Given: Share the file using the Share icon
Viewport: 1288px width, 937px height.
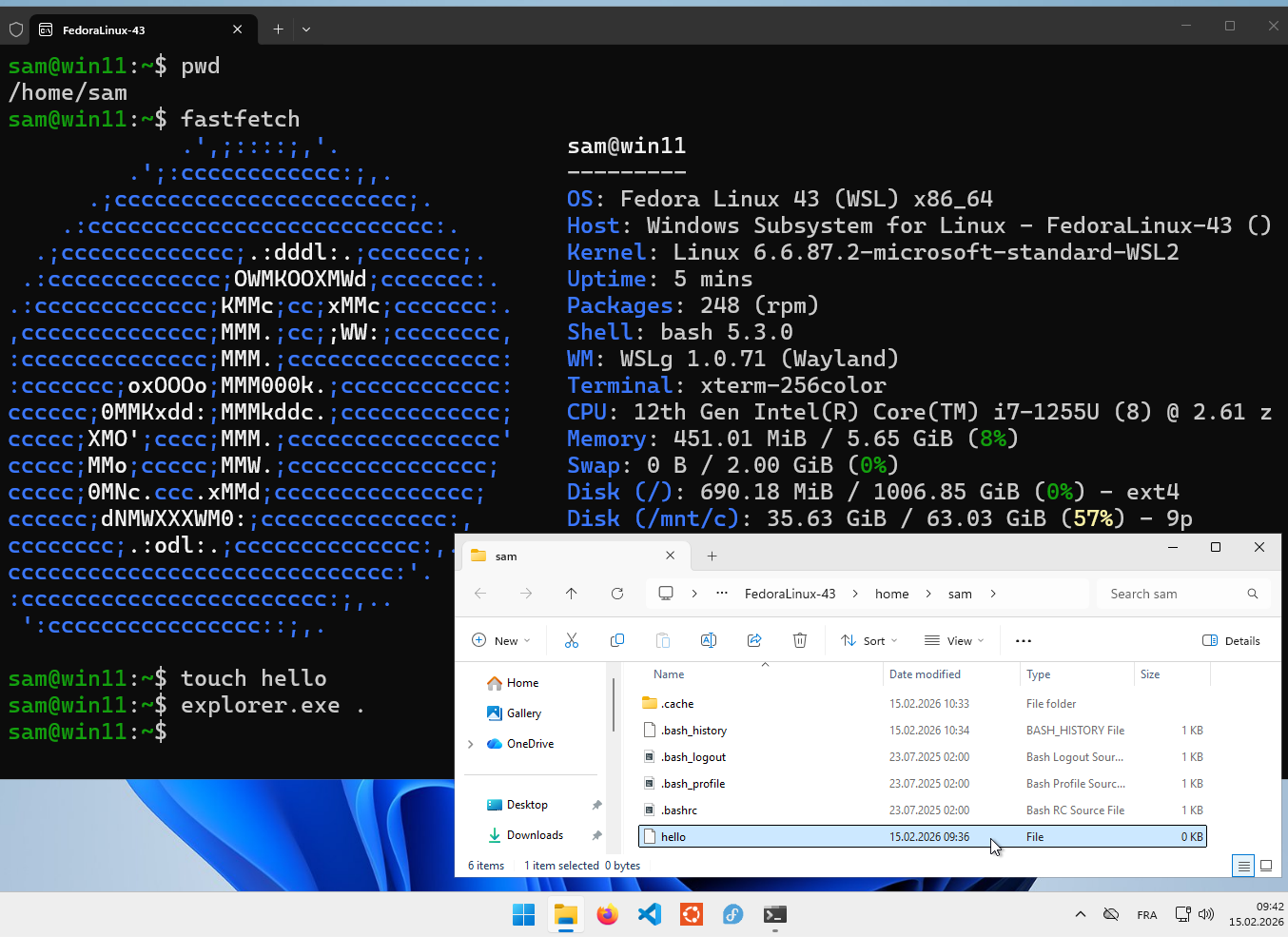Looking at the screenshot, I should pyautogui.click(x=754, y=640).
